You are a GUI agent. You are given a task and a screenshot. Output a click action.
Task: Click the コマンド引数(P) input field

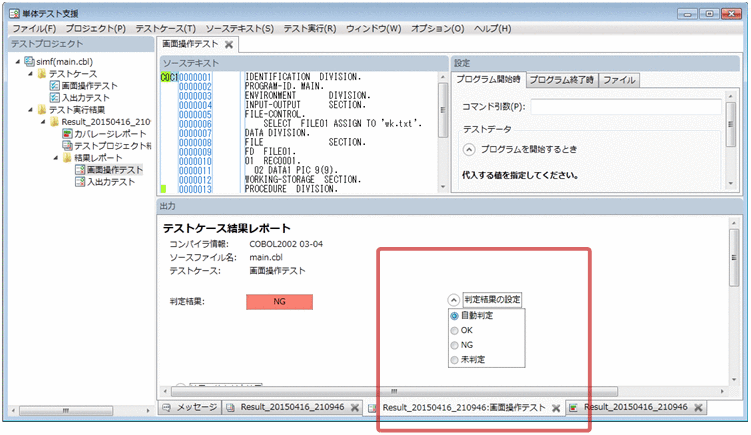[x=626, y=106]
